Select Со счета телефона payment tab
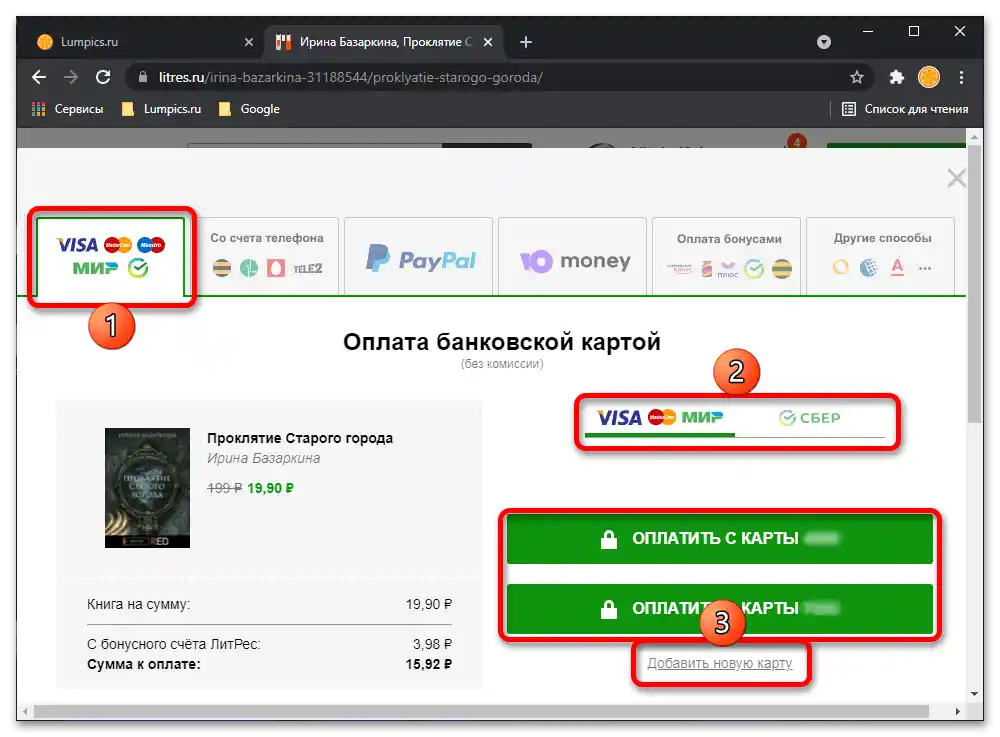Image resolution: width=1000 pixels, height=737 pixels. [267, 256]
